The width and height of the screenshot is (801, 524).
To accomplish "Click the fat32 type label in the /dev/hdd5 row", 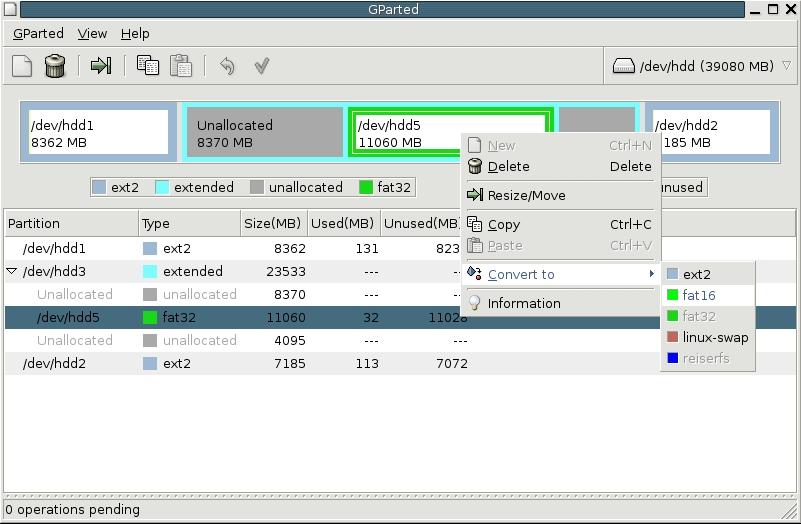I will click(179, 317).
